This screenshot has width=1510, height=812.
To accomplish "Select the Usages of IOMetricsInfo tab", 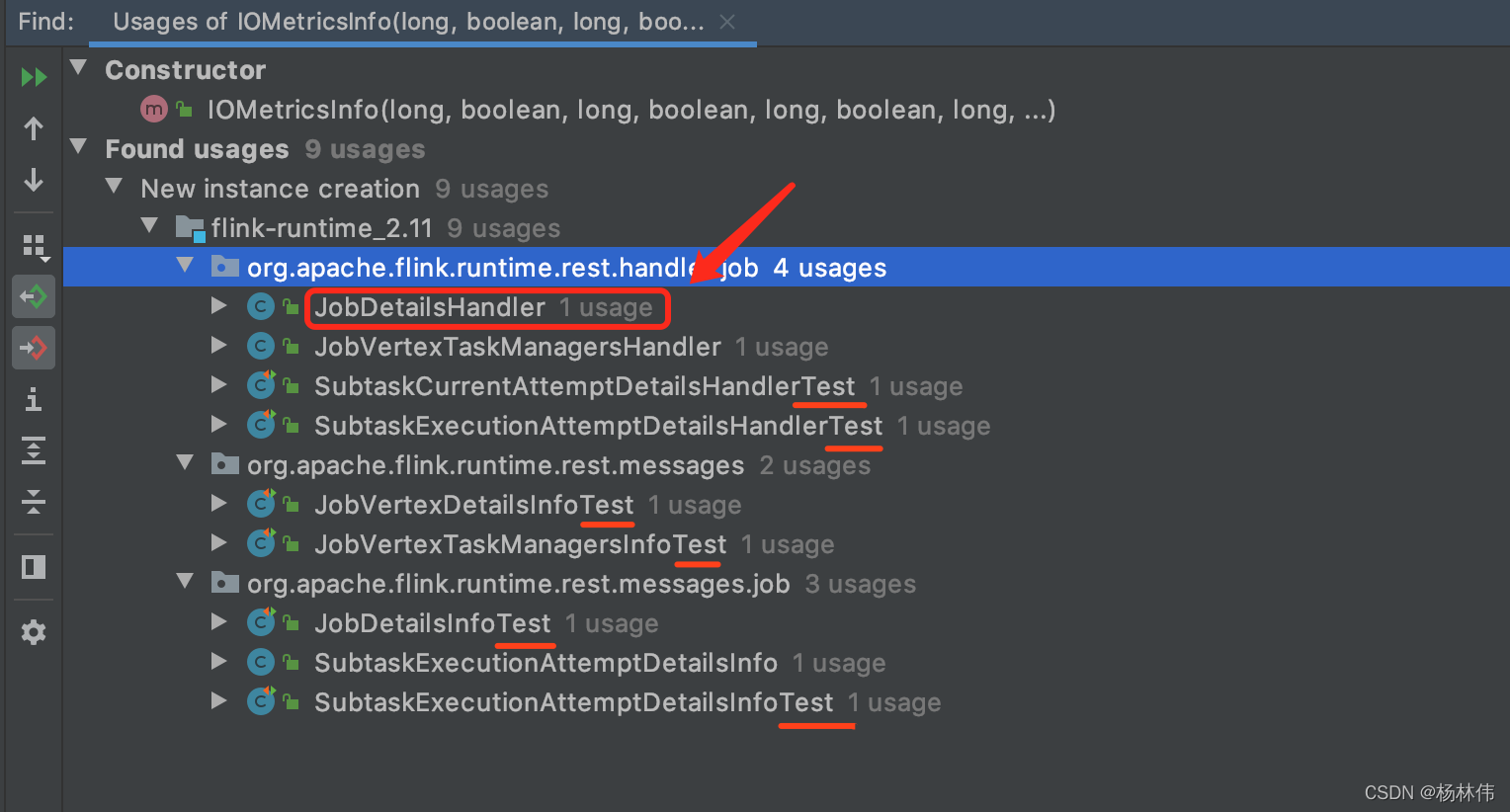I will point(407,22).
